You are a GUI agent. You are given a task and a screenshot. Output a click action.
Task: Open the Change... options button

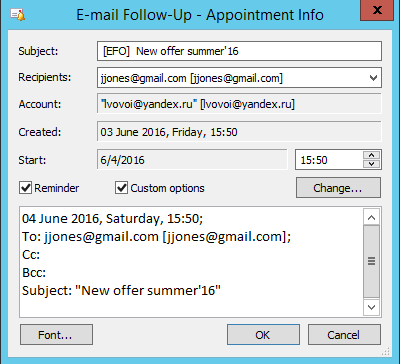point(338,188)
